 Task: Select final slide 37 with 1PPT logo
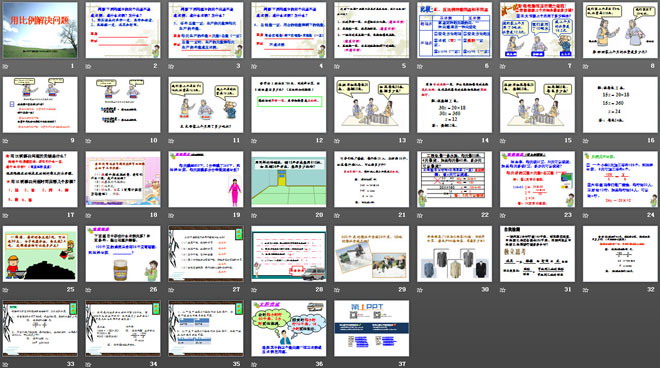[x=371, y=328]
